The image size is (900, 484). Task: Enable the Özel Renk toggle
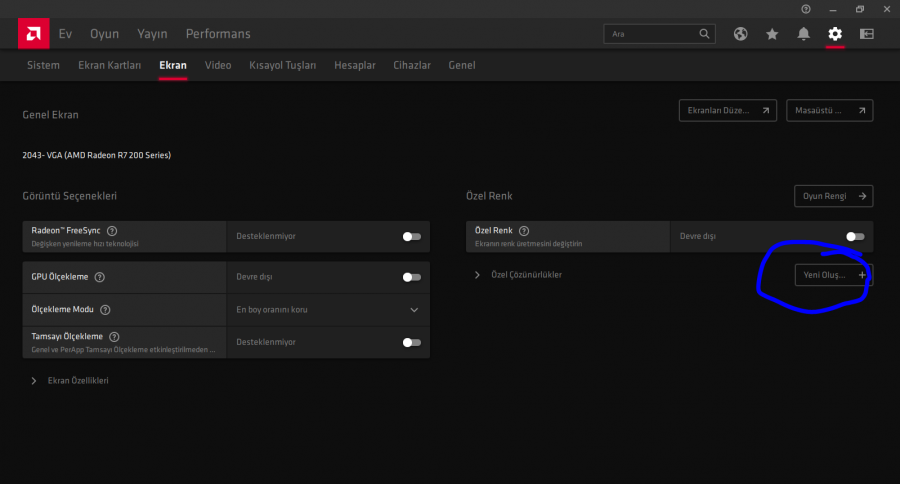point(854,237)
